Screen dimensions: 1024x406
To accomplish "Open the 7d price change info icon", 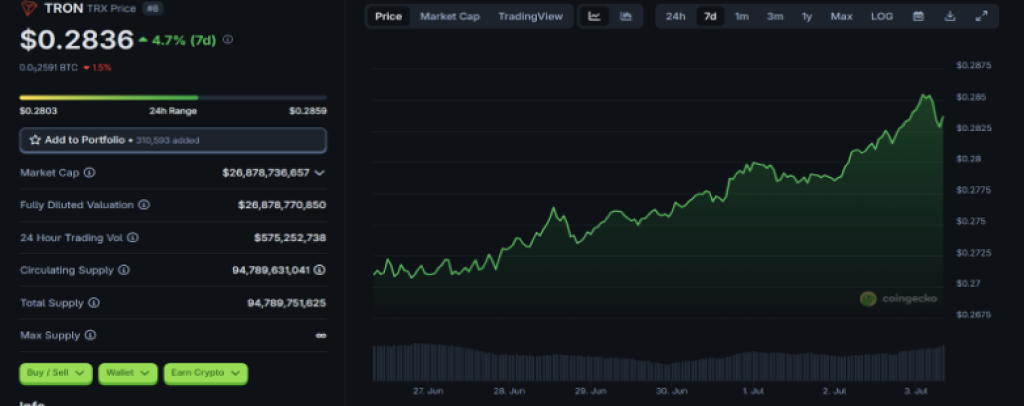I will (228, 40).
